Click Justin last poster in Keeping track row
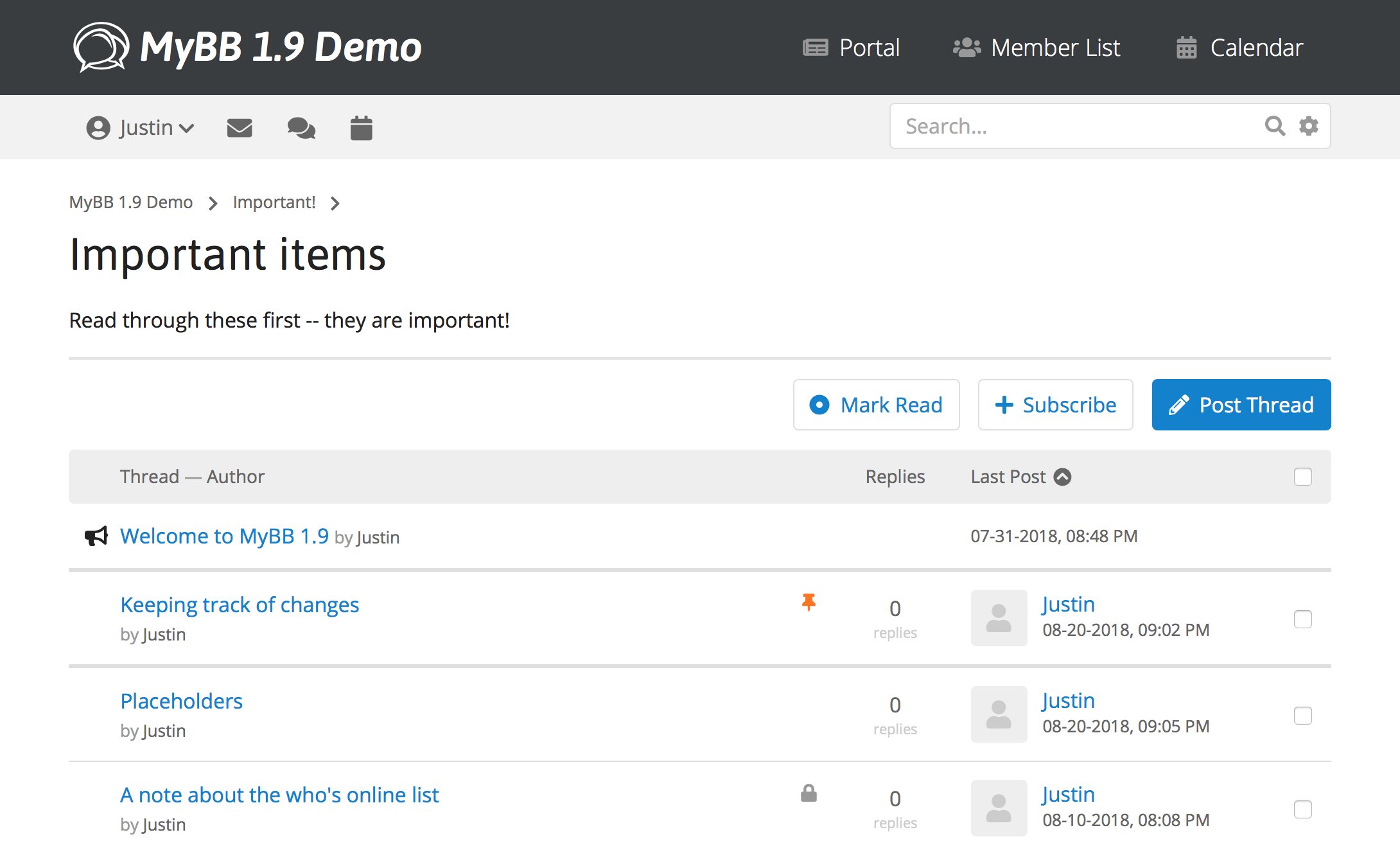 tap(1069, 604)
